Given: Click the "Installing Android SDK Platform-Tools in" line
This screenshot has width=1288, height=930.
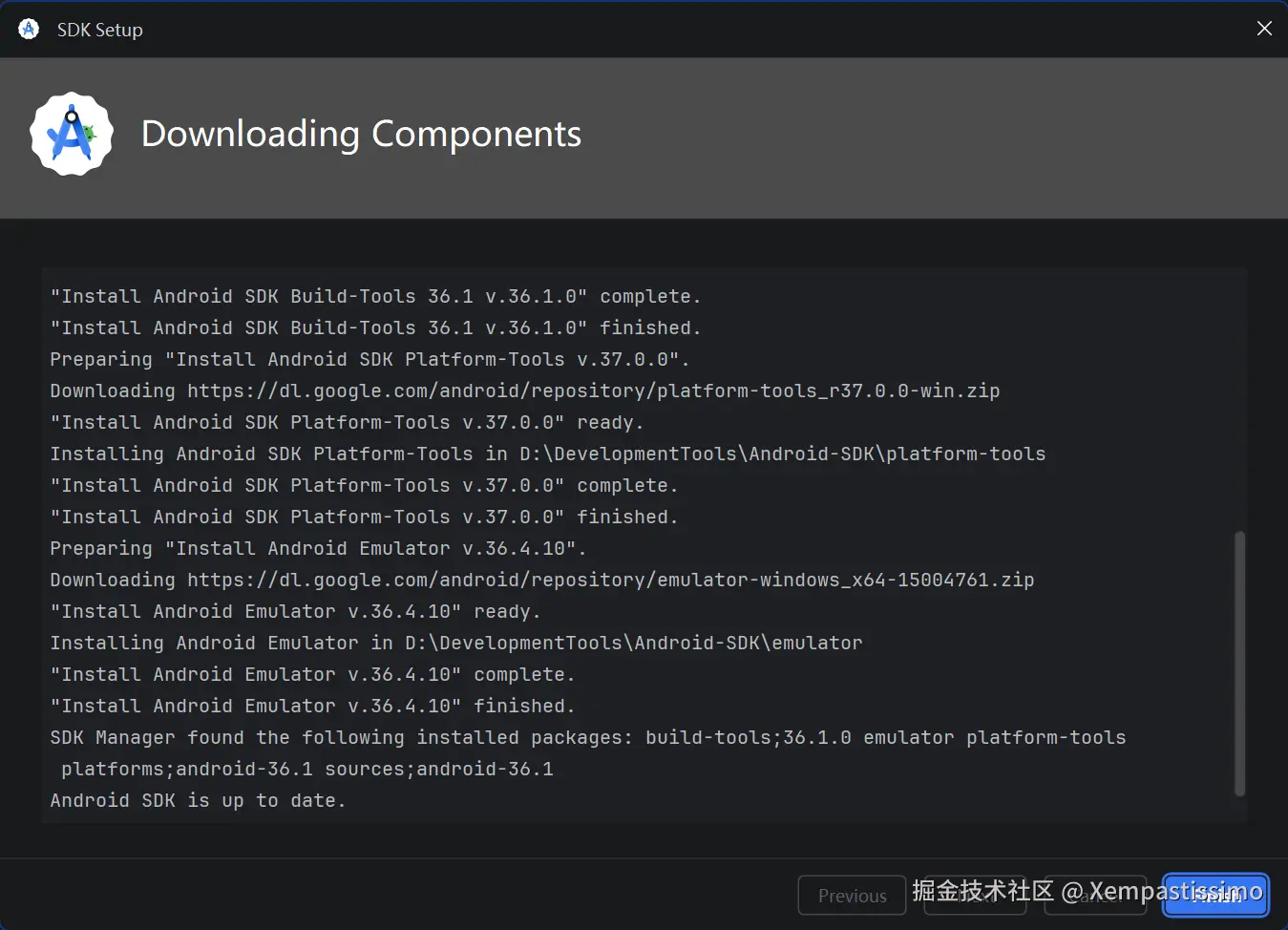Looking at the screenshot, I should coord(547,454).
